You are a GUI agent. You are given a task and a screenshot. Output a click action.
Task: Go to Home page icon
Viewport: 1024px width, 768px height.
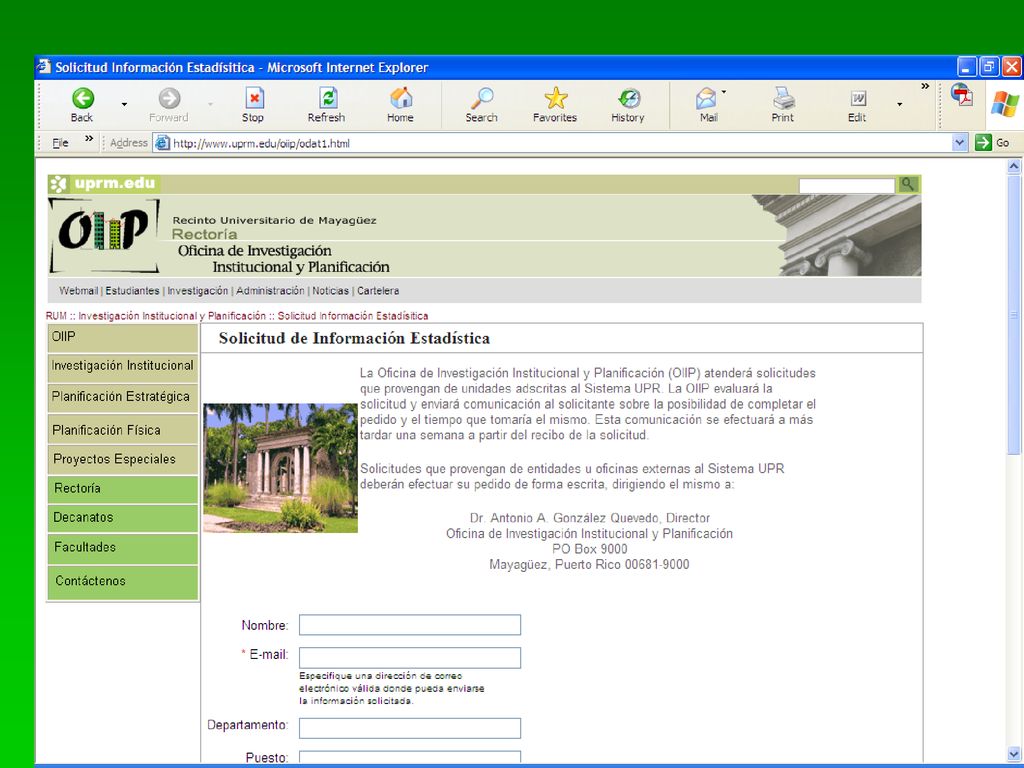point(401,99)
